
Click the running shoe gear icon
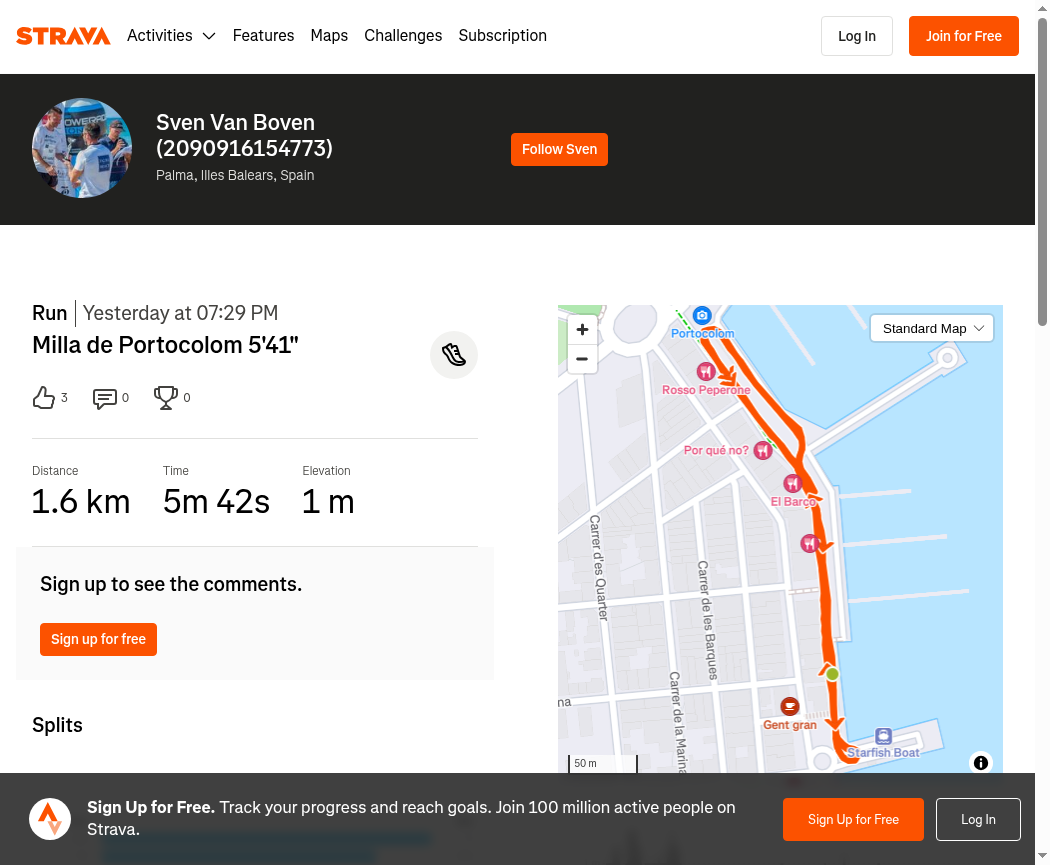pyautogui.click(x=454, y=355)
